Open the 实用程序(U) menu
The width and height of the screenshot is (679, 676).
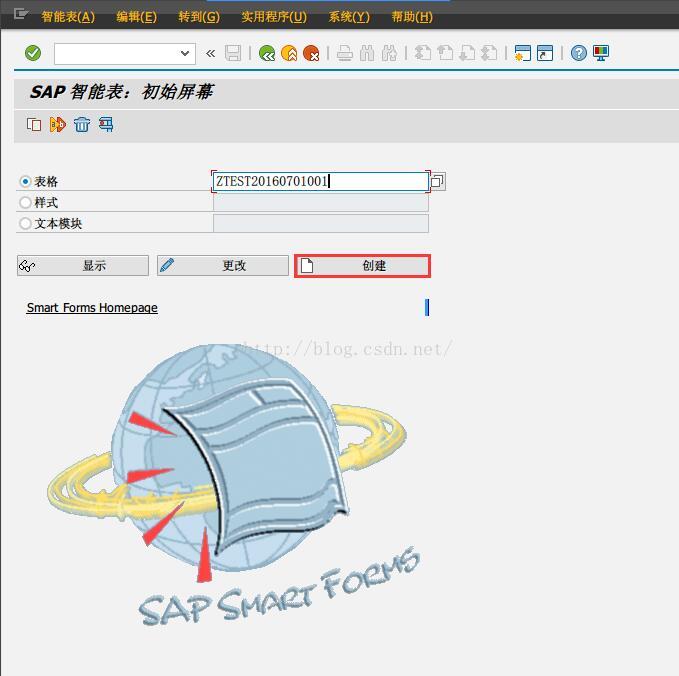pos(274,17)
